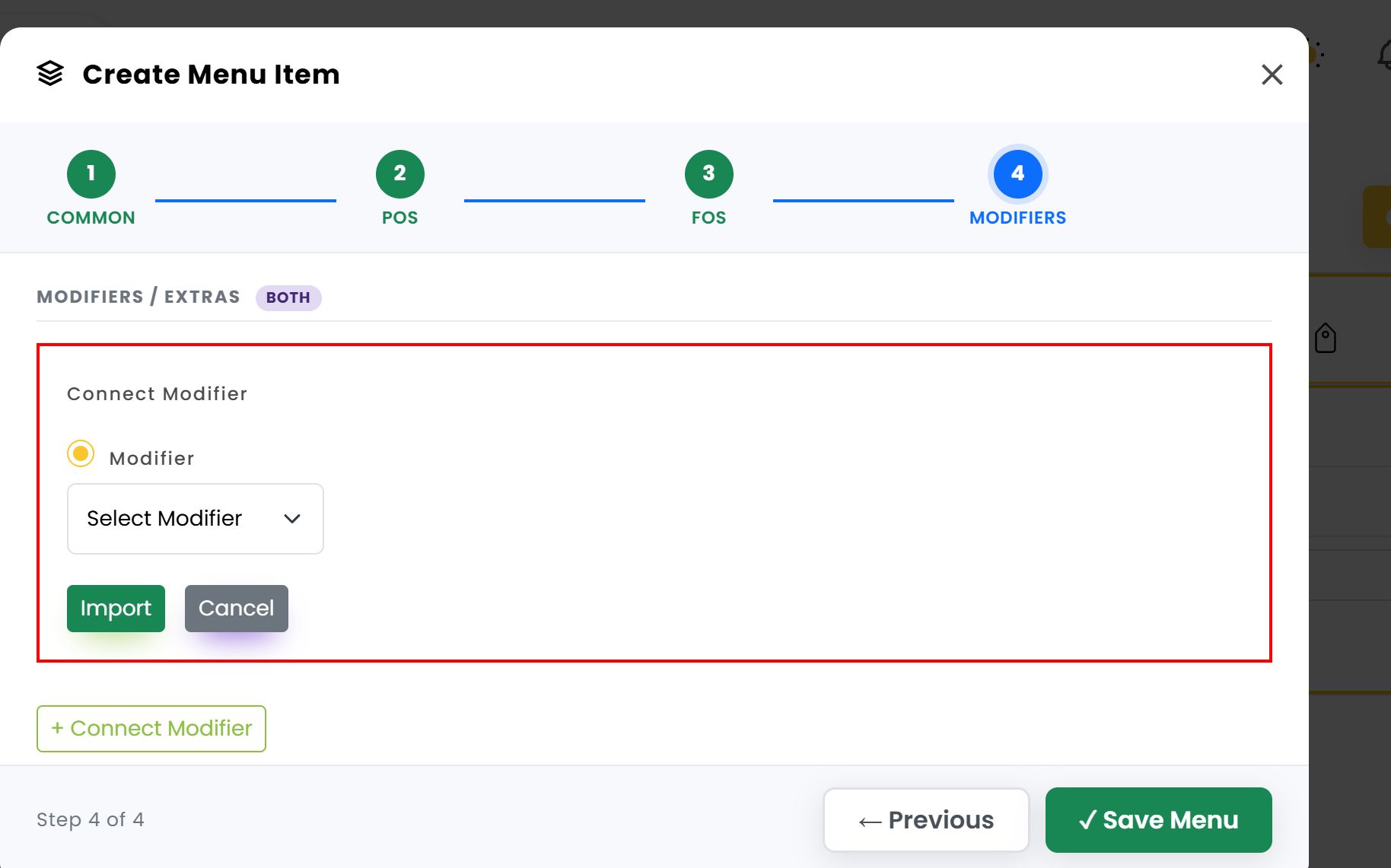
Task: Click Save Menu button
Action: pyautogui.click(x=1159, y=820)
